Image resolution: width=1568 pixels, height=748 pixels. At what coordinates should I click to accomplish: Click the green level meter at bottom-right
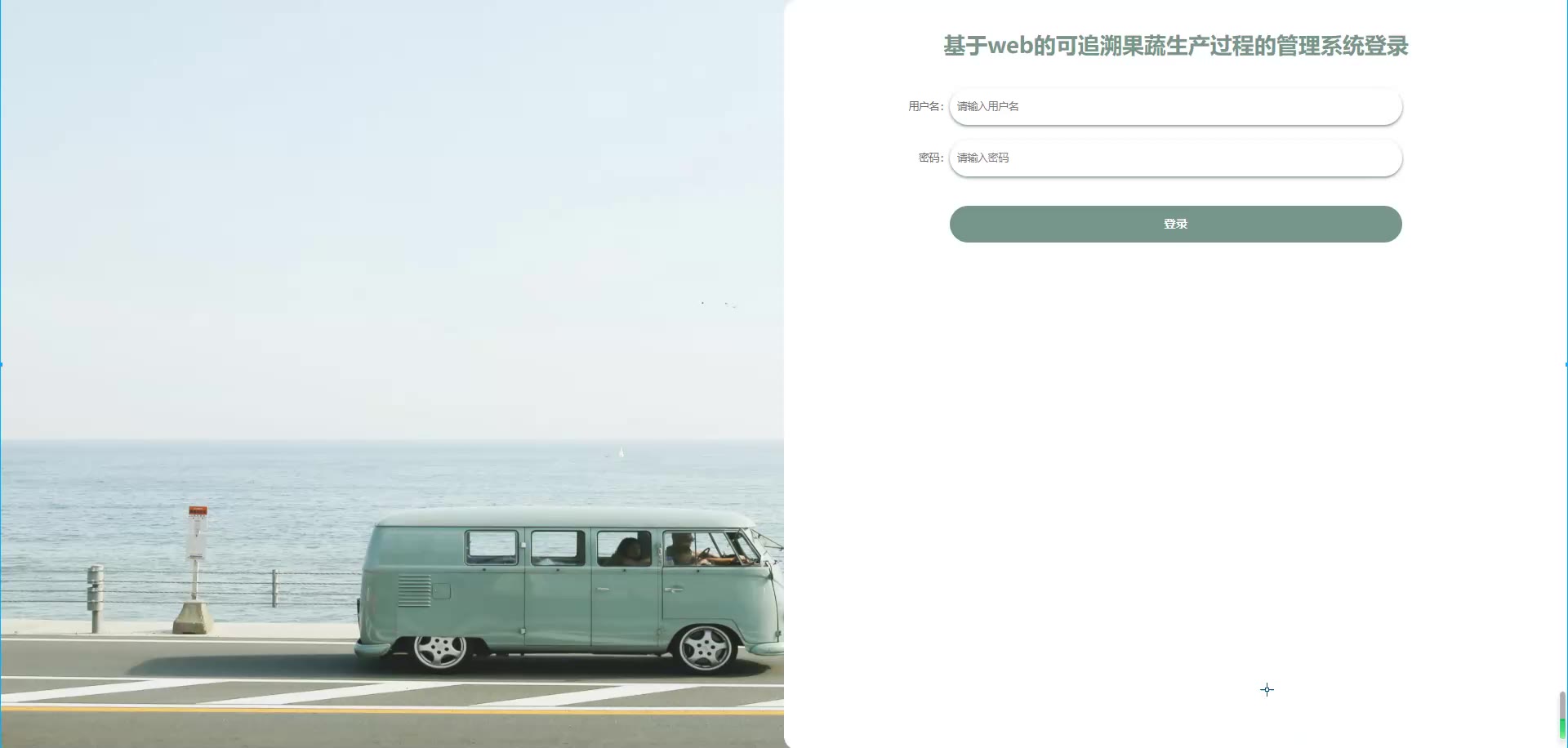[x=1562, y=729]
